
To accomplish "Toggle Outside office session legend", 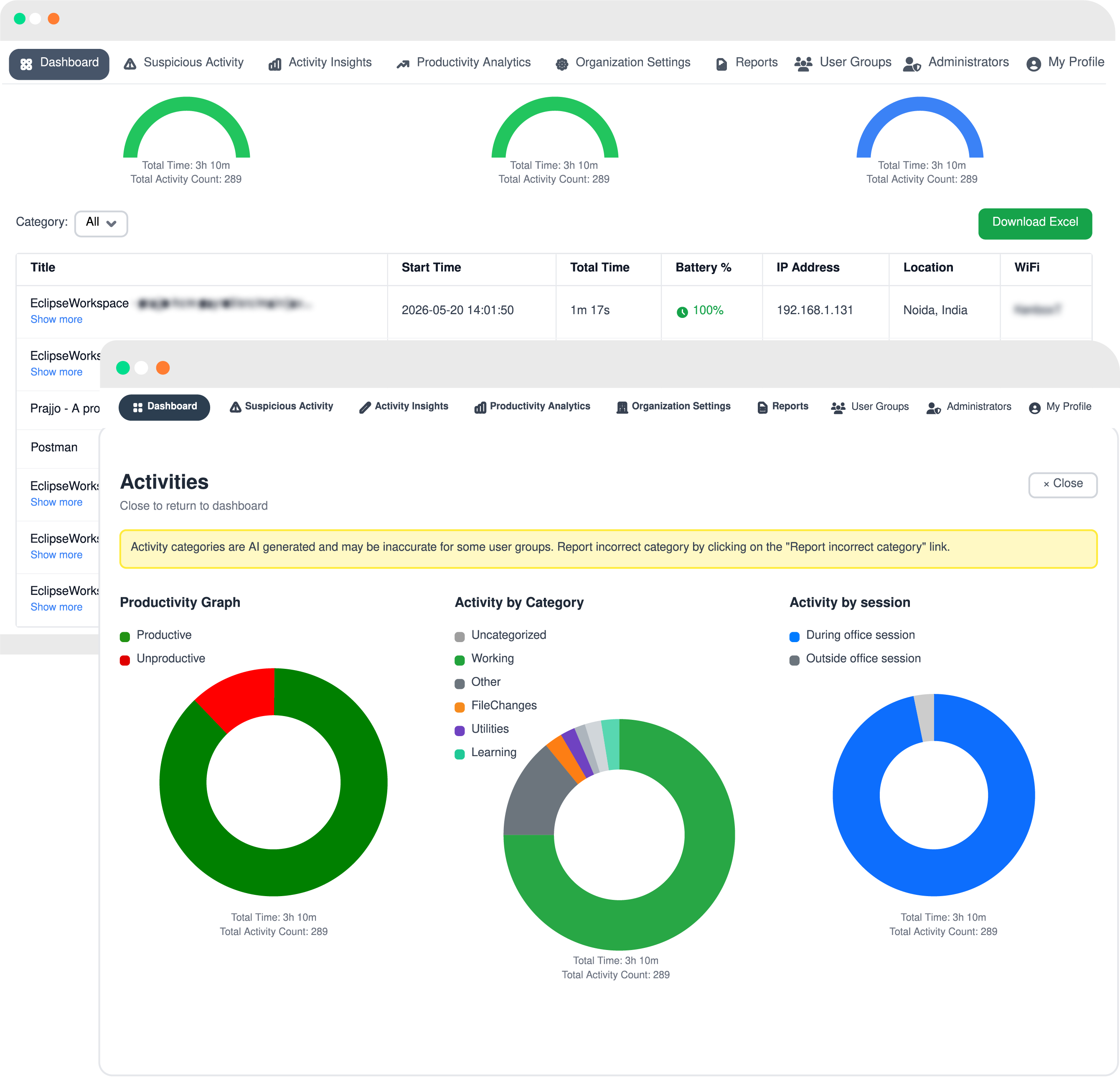I will tap(855, 659).
